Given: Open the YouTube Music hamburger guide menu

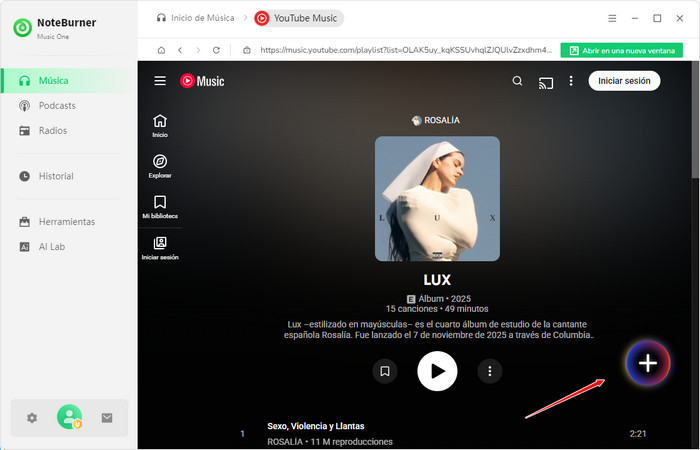Looking at the screenshot, I should click(160, 81).
